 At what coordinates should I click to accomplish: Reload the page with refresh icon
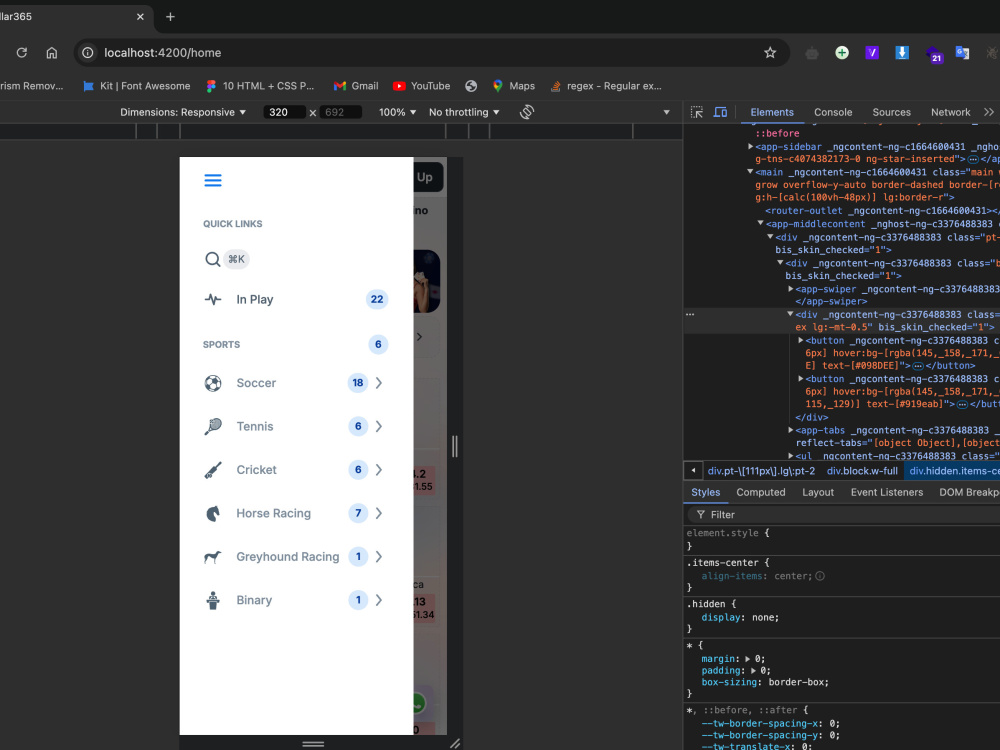pos(22,53)
